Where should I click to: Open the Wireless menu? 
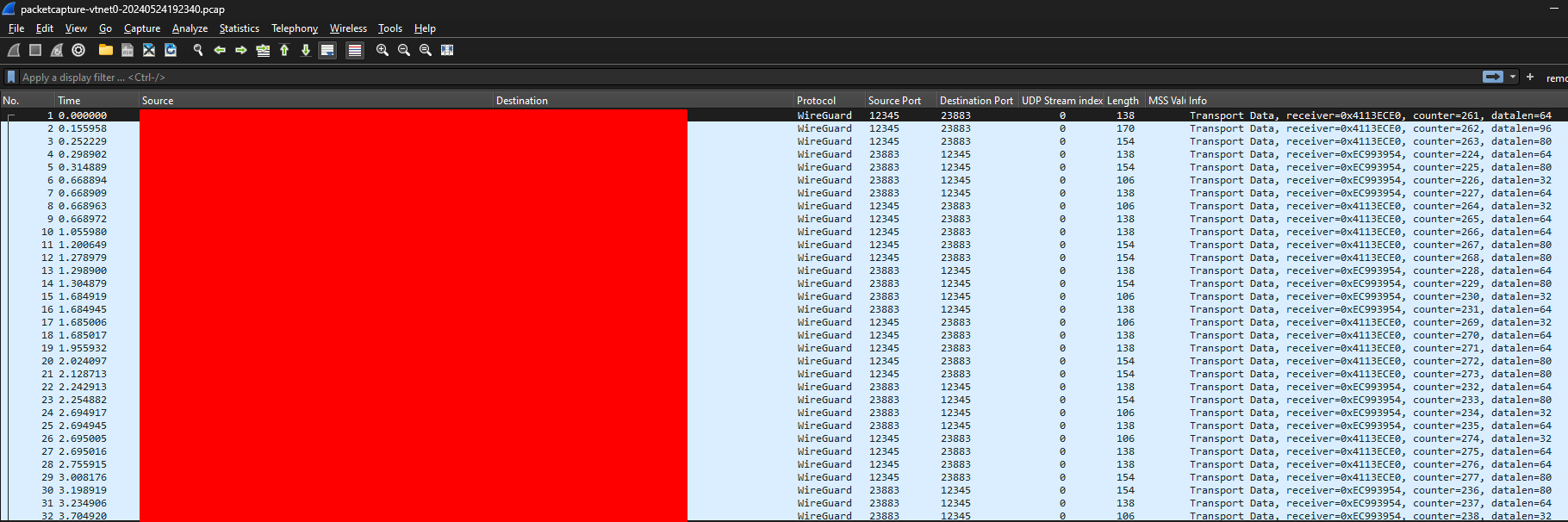pos(348,28)
